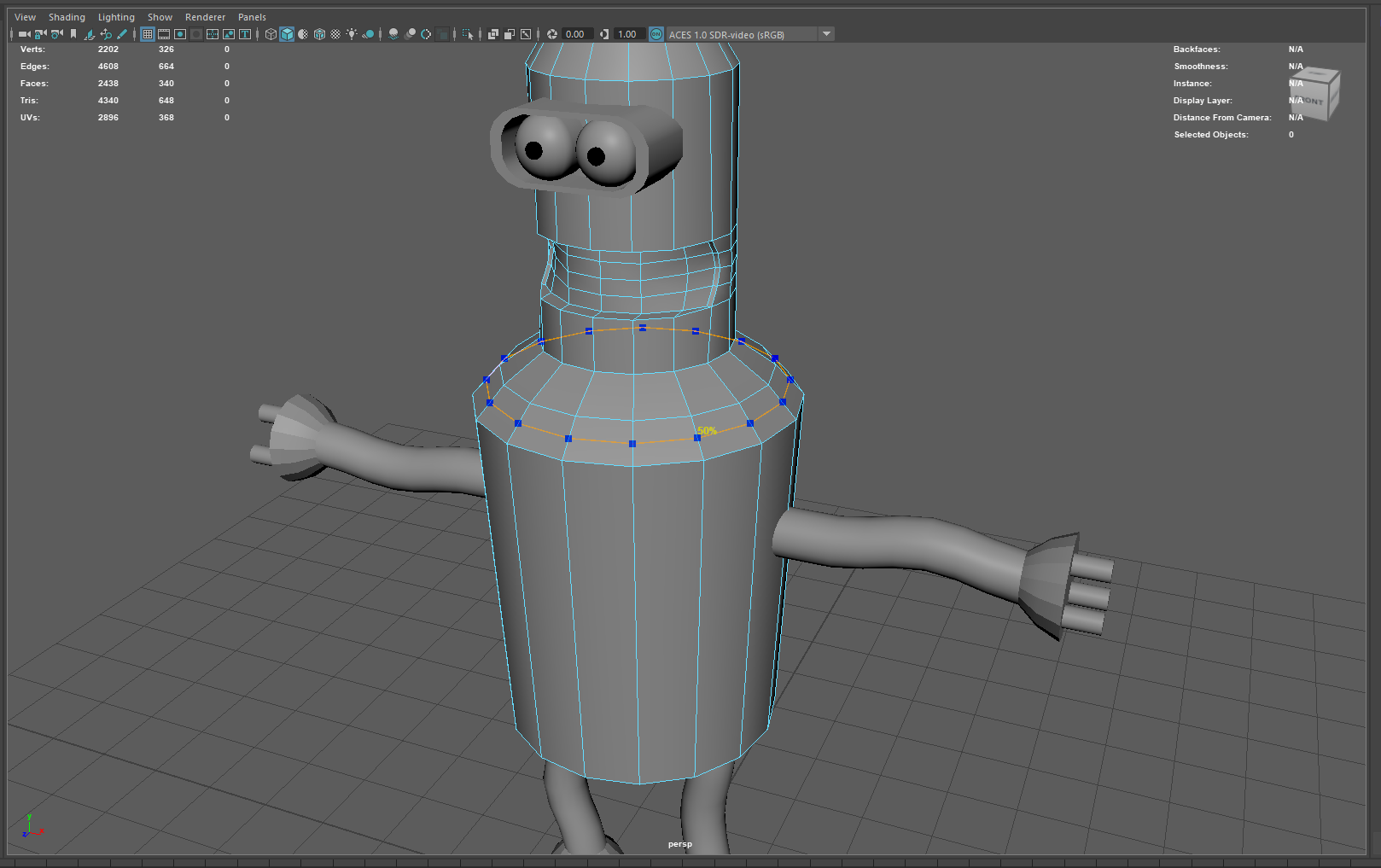
Task: Toggle the Field Chart display
Action: click(213, 34)
